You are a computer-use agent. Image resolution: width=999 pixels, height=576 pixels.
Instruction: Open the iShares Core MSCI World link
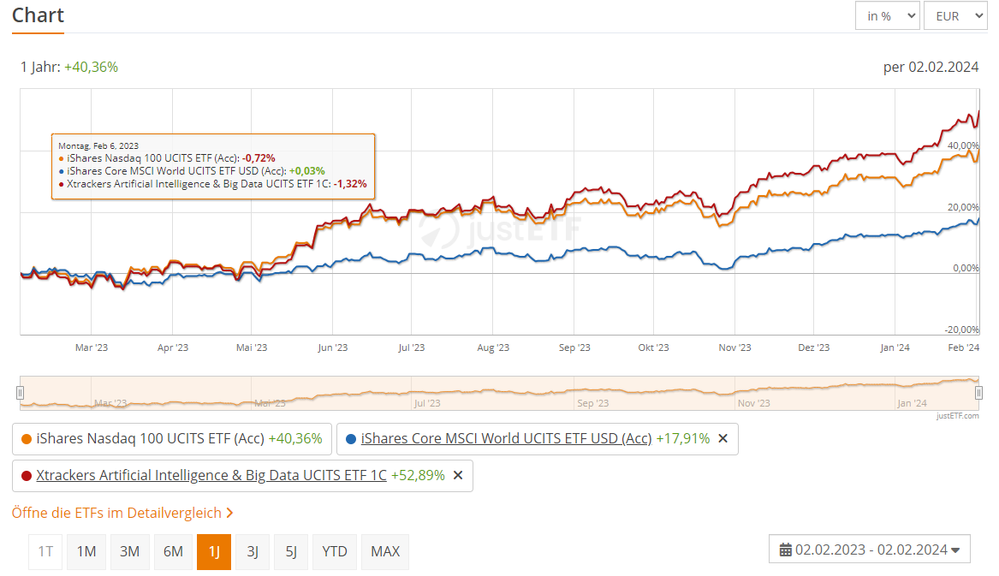point(507,438)
